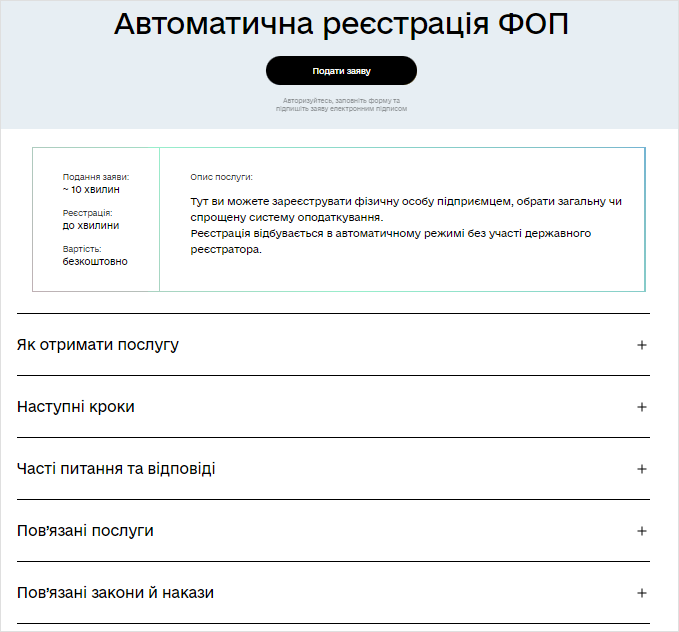Expand the "Як отримати послугу" section title
This screenshot has width=679, height=632.
coord(98,345)
